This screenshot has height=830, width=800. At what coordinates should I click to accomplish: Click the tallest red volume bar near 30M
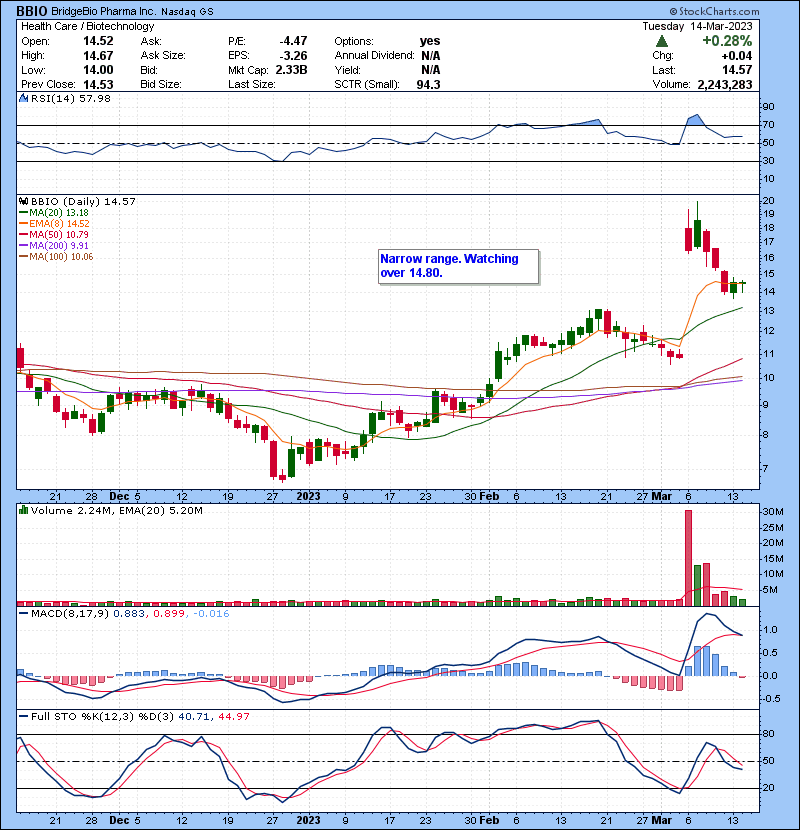point(688,558)
